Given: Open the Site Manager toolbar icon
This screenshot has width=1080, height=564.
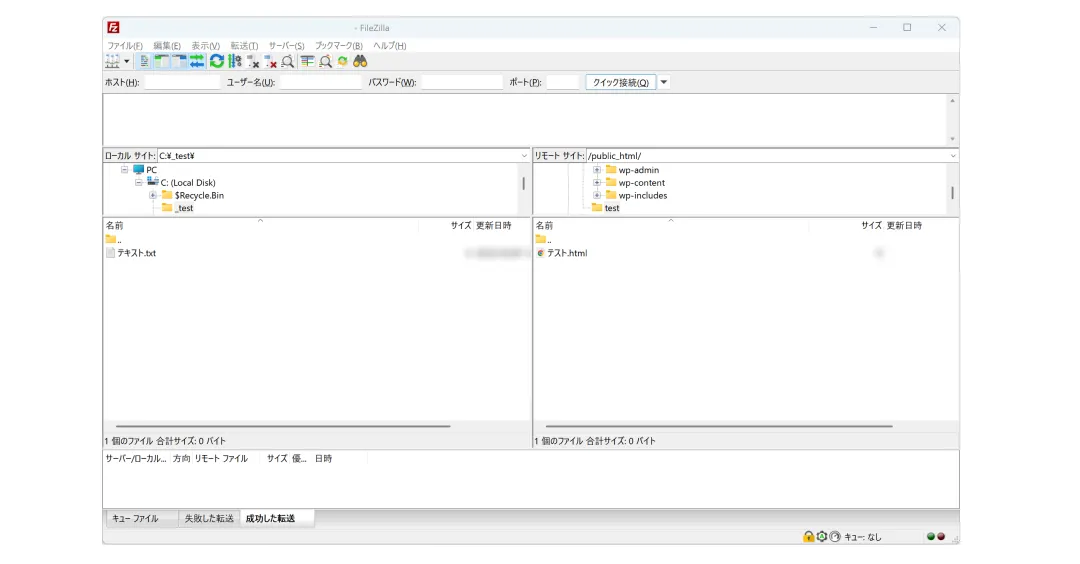Looking at the screenshot, I should click(112, 61).
